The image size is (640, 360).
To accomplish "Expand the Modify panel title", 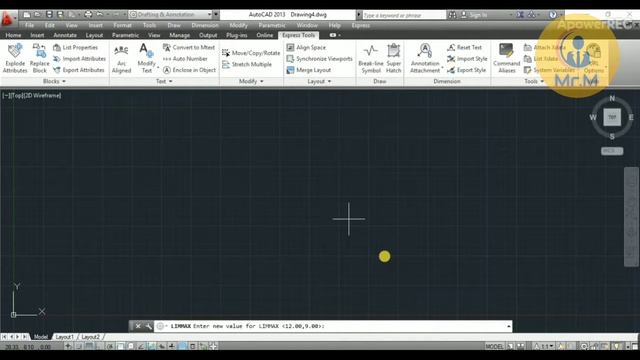I will pyautogui.click(x=251, y=81).
